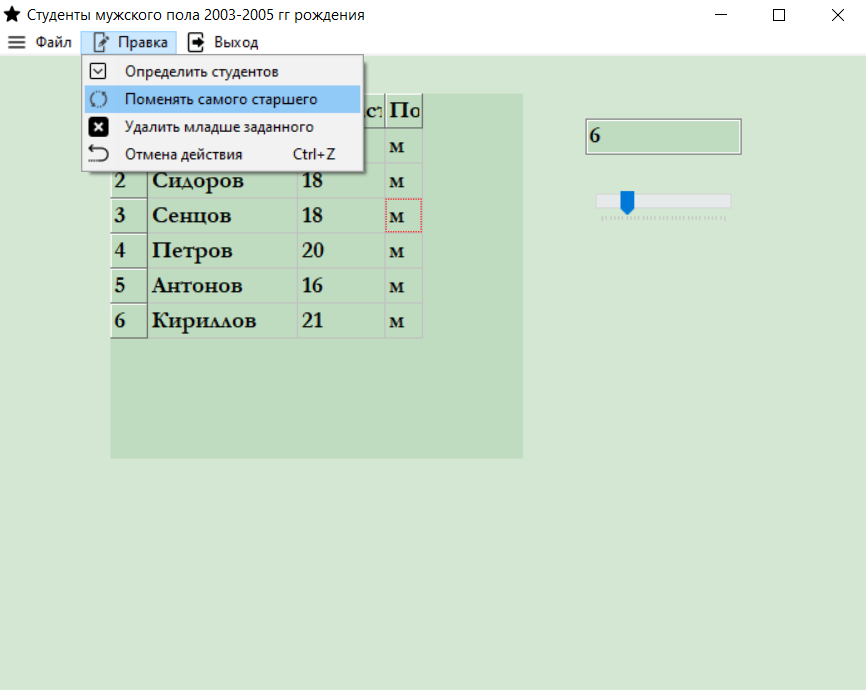Click the exit arrow icon beside Выход
Viewport: 866px width, 690px height.
pyautogui.click(x=196, y=42)
